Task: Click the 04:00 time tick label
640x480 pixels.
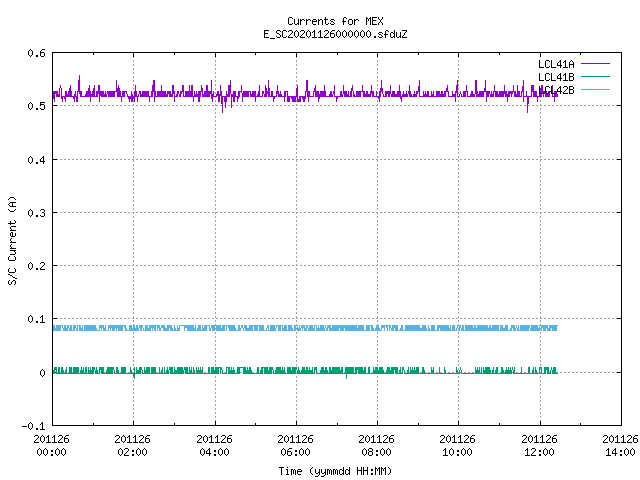Action: pyautogui.click(x=214, y=452)
